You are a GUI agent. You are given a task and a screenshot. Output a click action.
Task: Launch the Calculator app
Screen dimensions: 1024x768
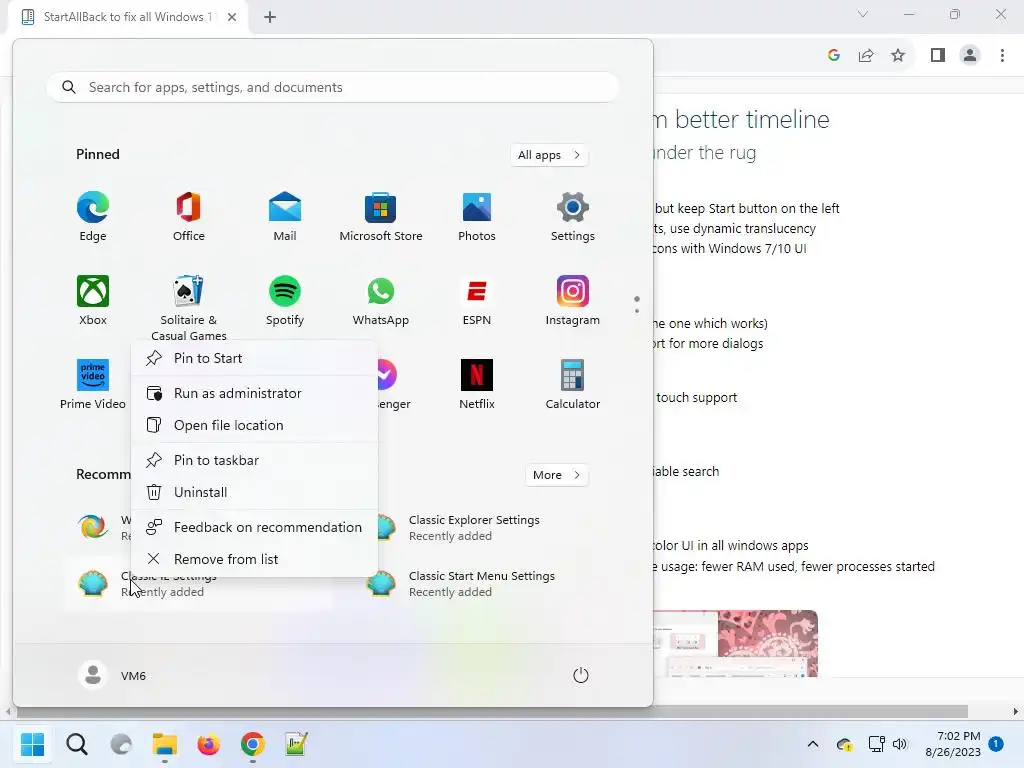click(x=573, y=385)
